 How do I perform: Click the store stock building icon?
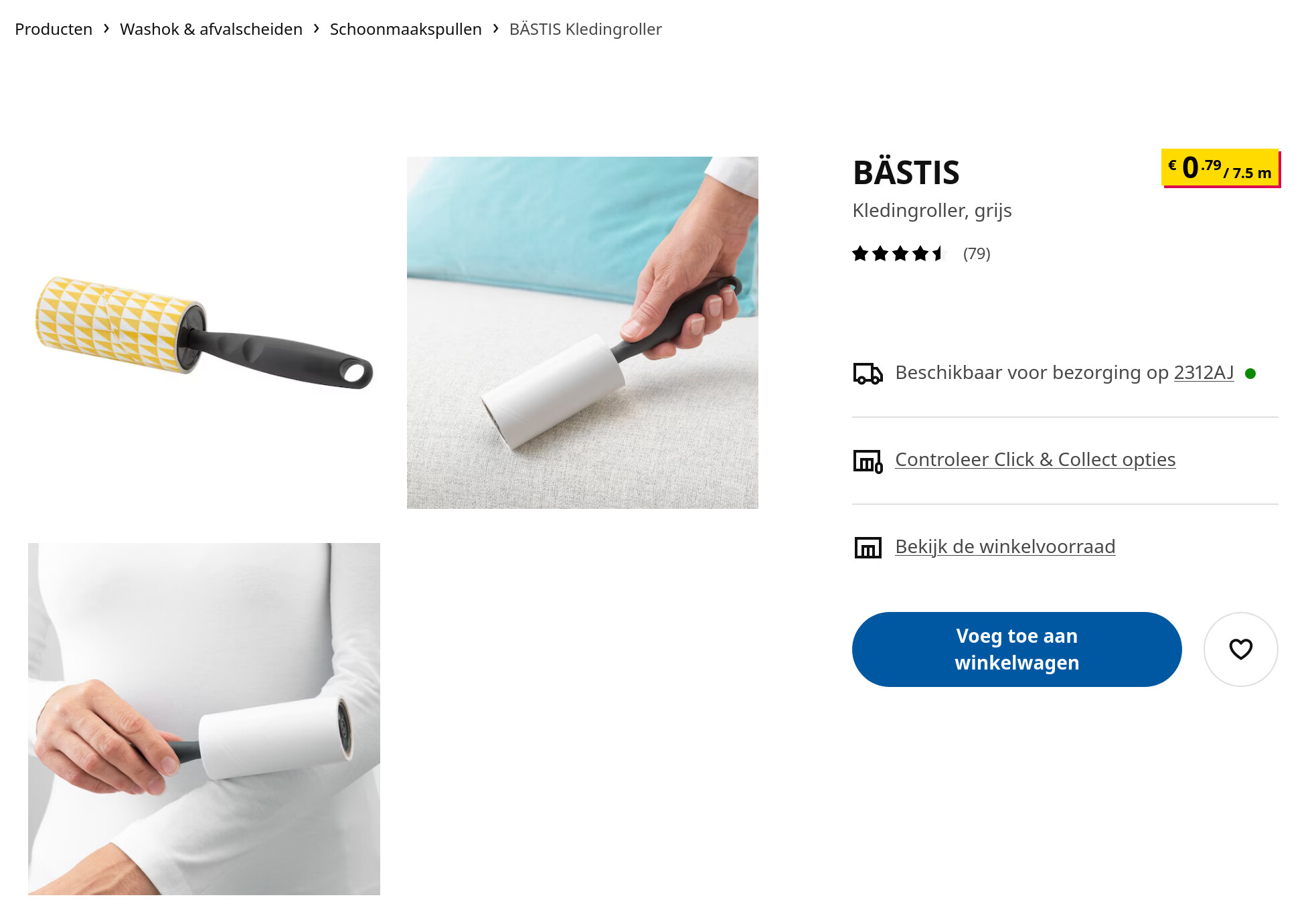pos(868,547)
